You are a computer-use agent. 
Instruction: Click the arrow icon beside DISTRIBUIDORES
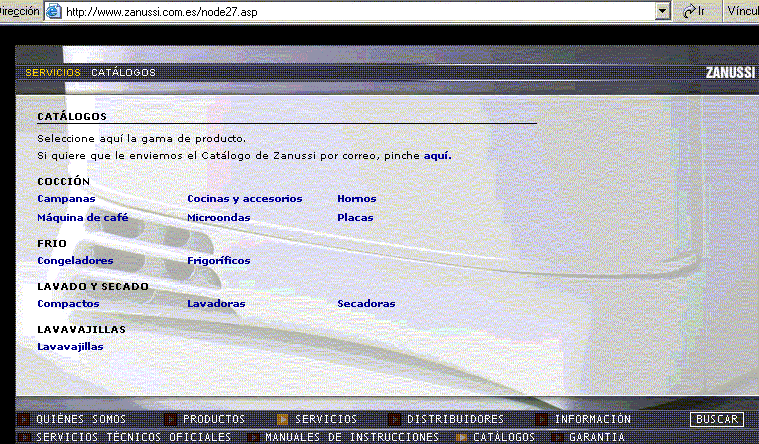(x=395, y=419)
